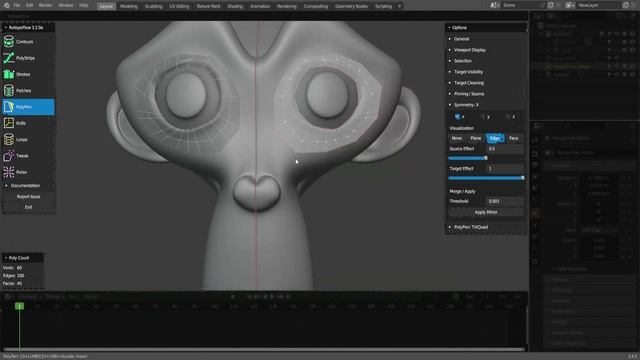Select the Contours tool
This screenshot has width=640, height=360.
(28, 42)
